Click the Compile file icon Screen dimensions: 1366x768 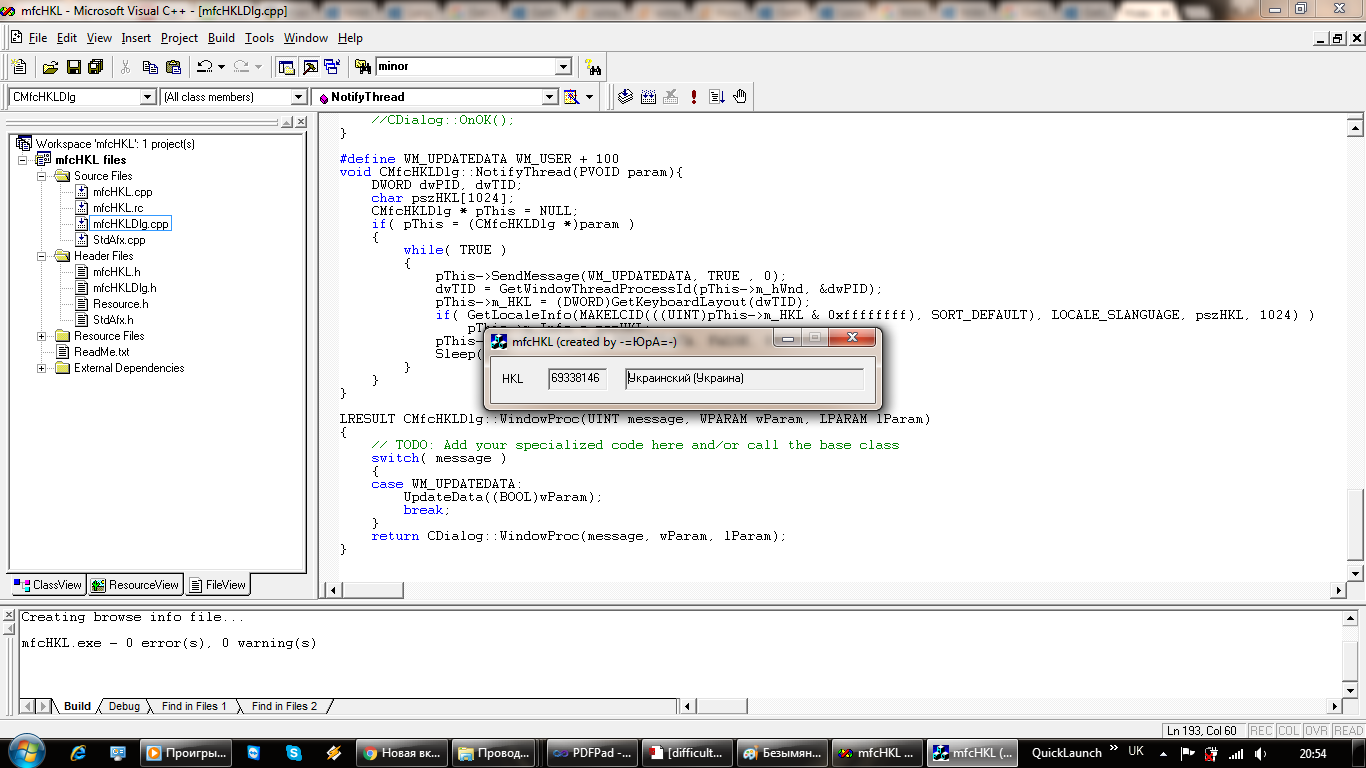click(625, 97)
